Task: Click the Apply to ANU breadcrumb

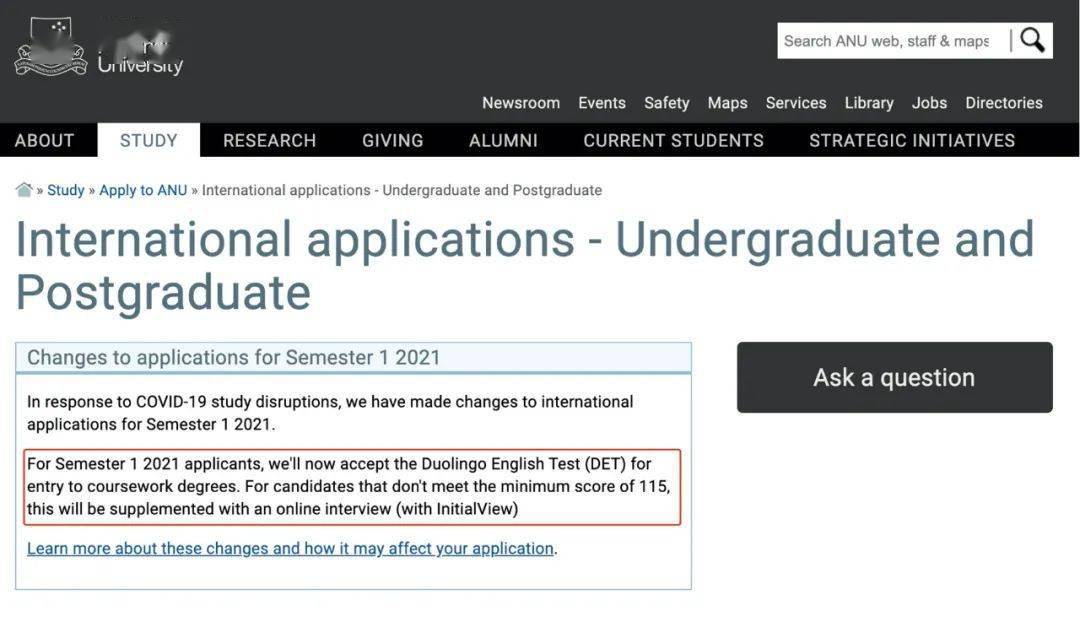Action: (x=143, y=190)
